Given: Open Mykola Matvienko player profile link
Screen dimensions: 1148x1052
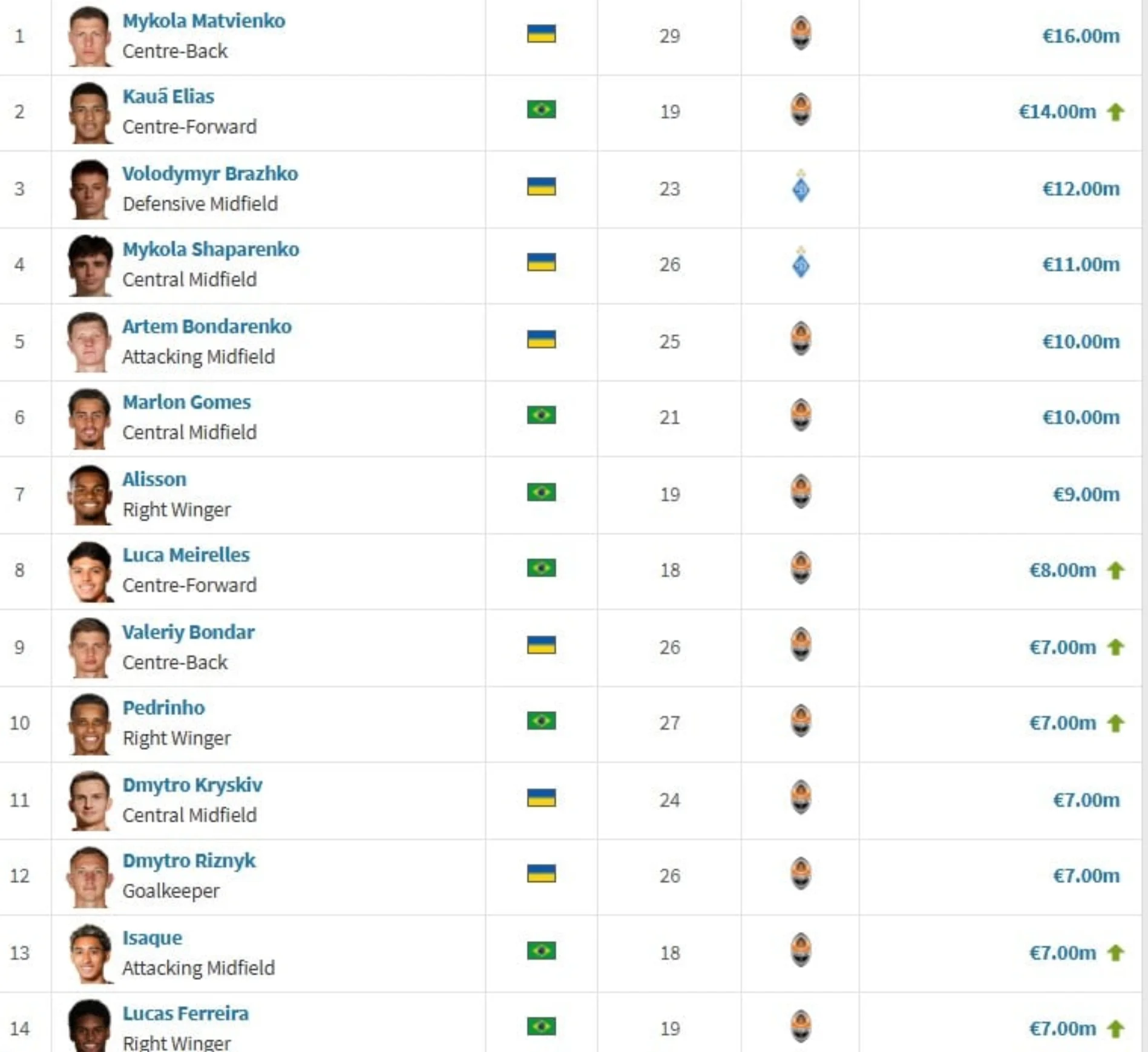Looking at the screenshot, I should point(204,21).
